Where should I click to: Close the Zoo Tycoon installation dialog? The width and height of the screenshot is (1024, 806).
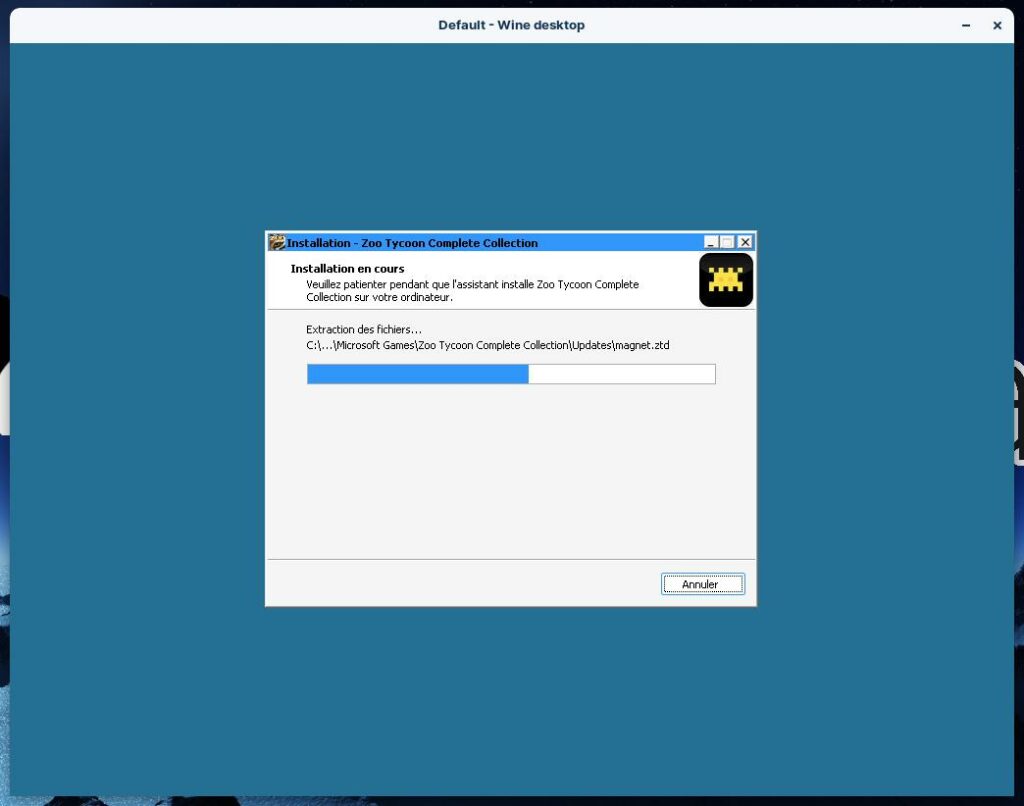(744, 242)
